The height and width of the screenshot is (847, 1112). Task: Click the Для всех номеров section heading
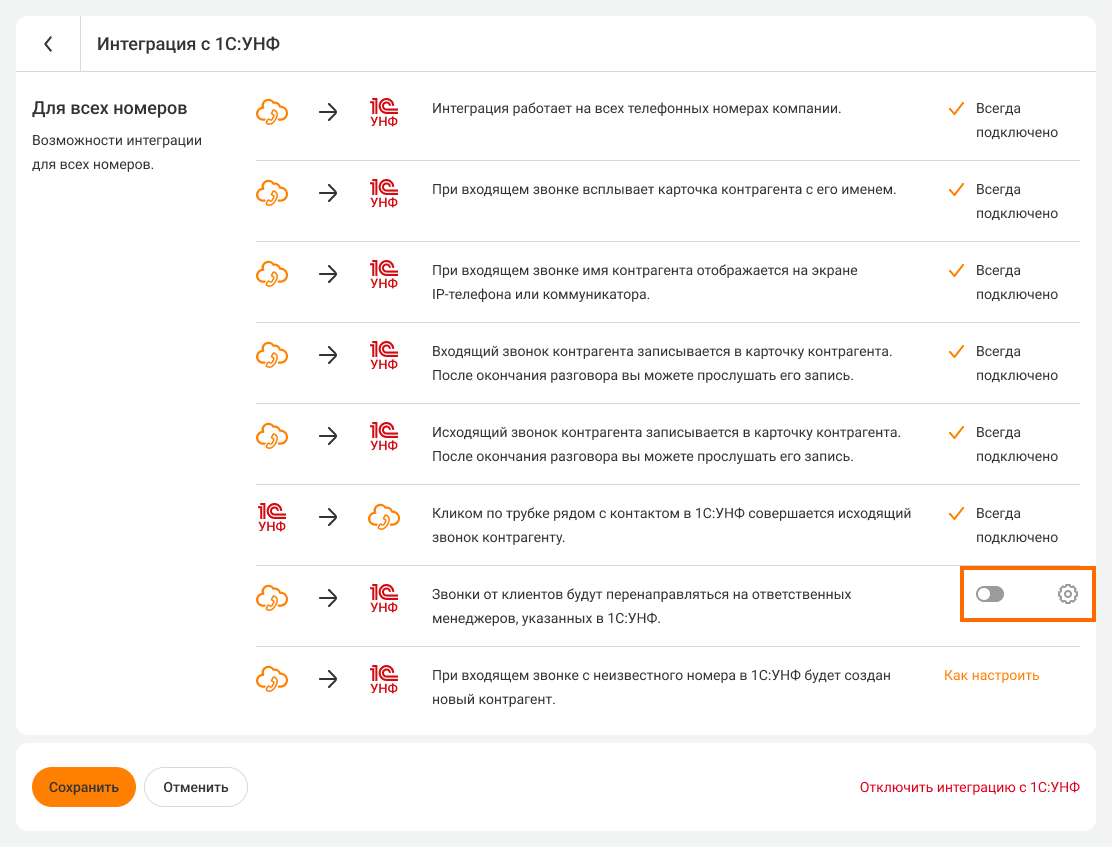point(110,108)
